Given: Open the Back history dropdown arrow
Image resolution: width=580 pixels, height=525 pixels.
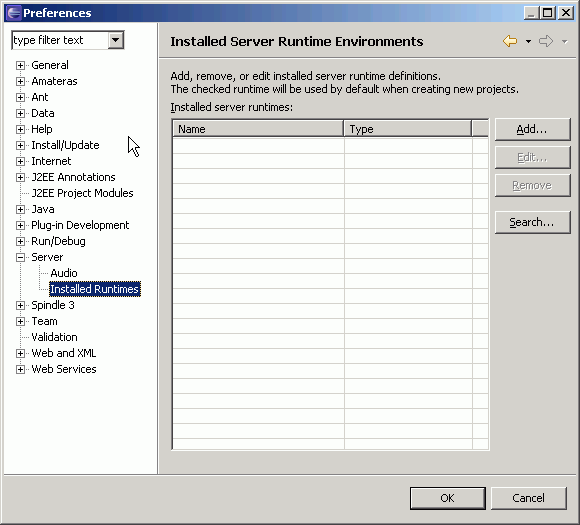Looking at the screenshot, I should click(528, 41).
